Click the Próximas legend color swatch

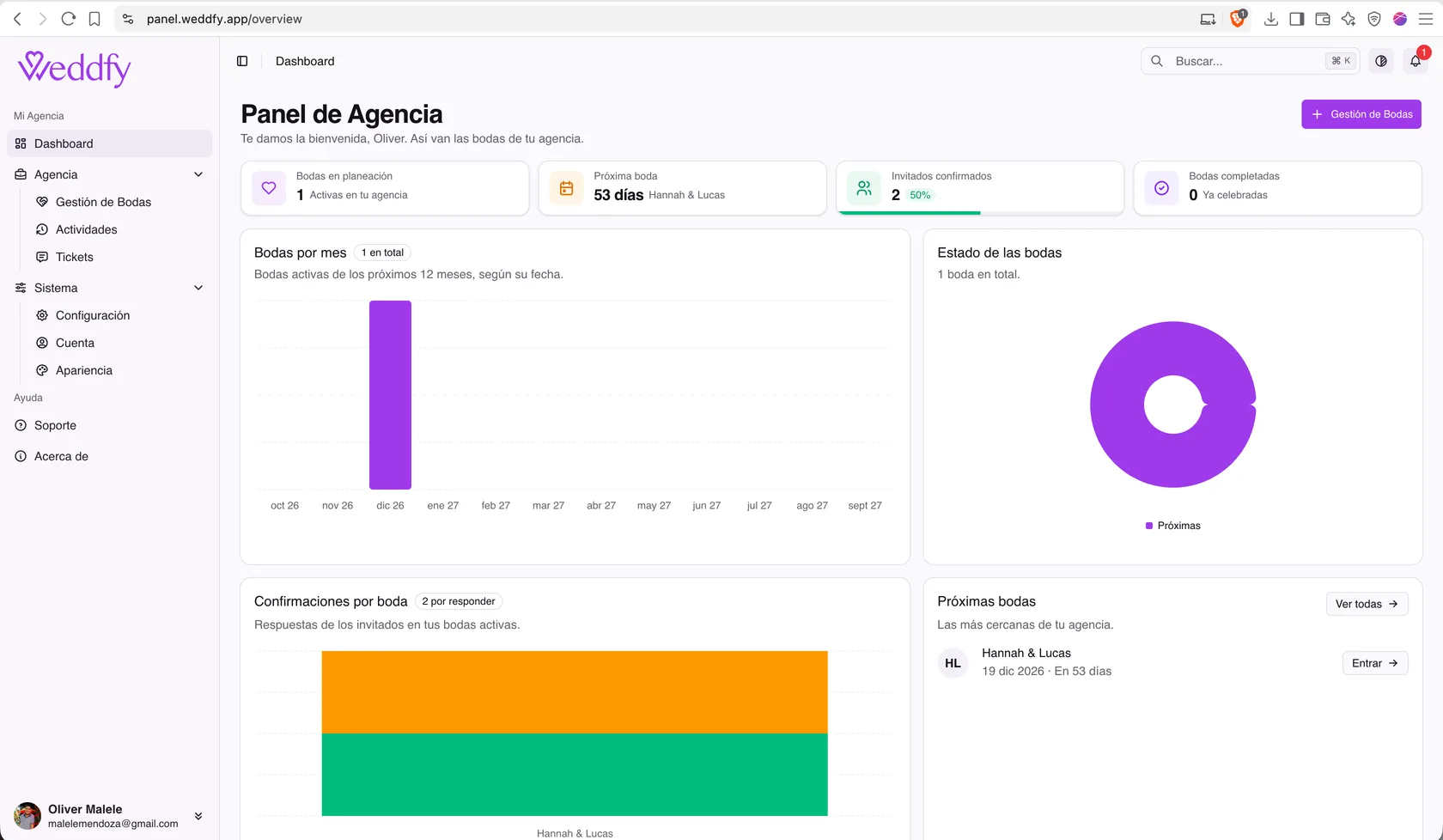click(1149, 526)
